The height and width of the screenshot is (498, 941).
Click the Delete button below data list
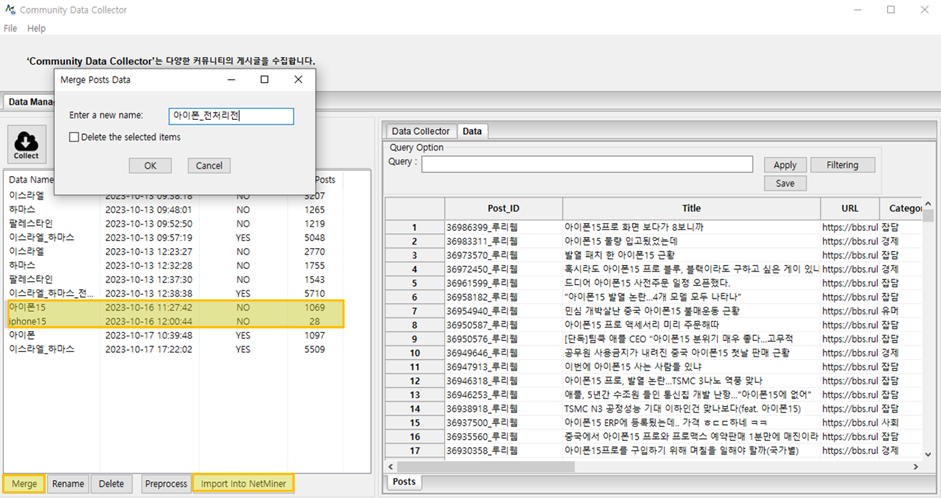[x=111, y=484]
